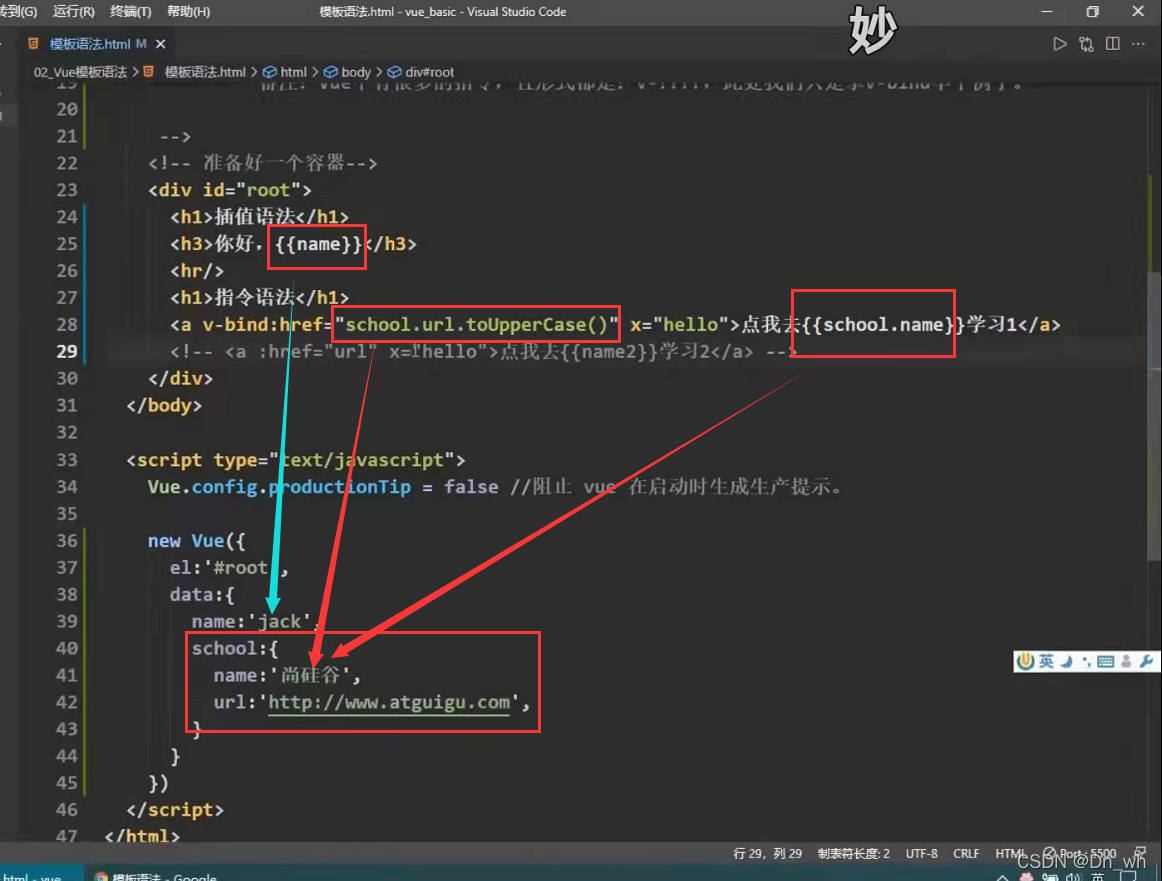This screenshot has width=1162, height=881.
Task: Click breadcrumb div#root element
Action: pyautogui.click(x=429, y=72)
